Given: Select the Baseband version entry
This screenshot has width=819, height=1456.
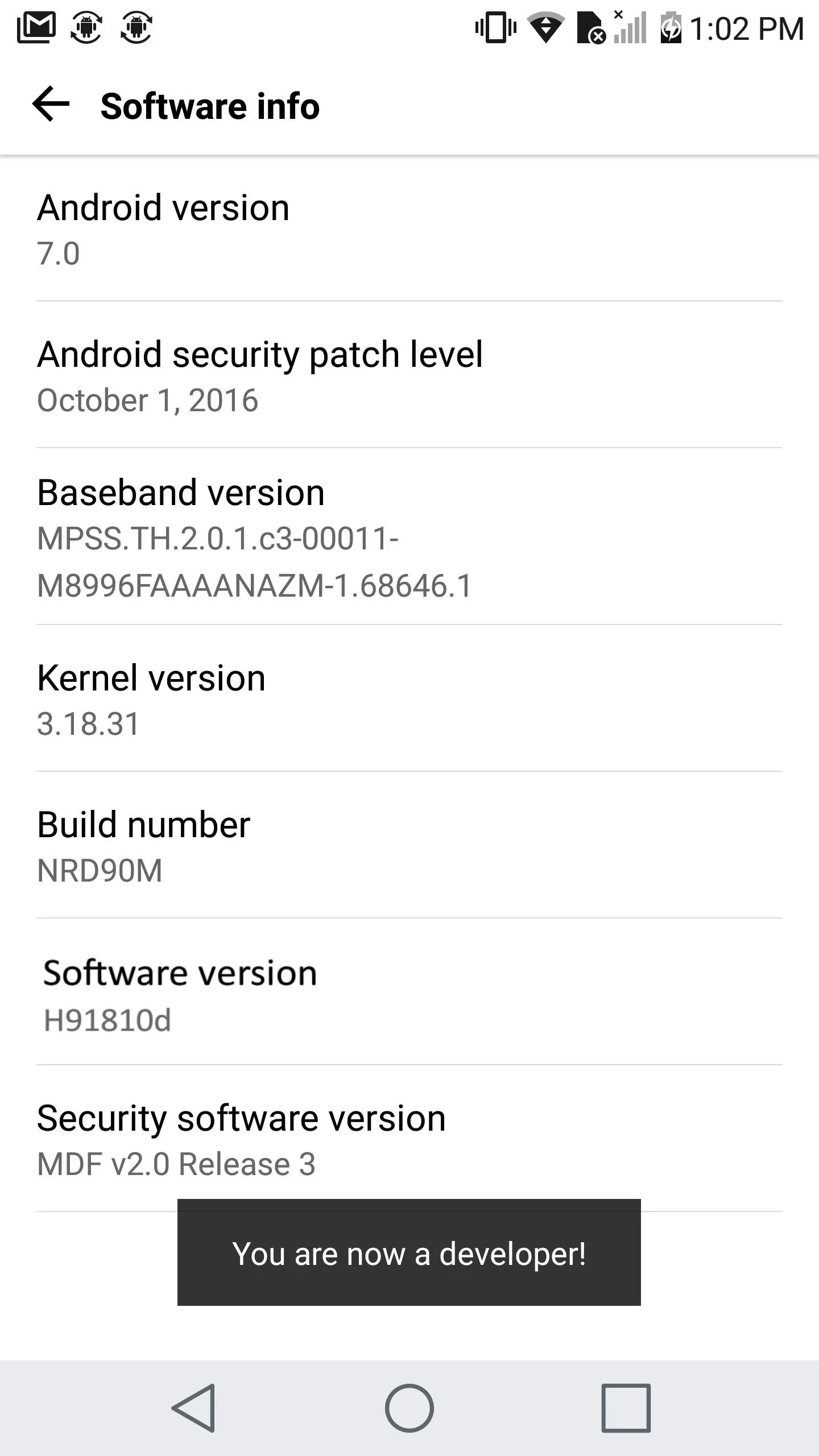Looking at the screenshot, I should (x=409, y=536).
